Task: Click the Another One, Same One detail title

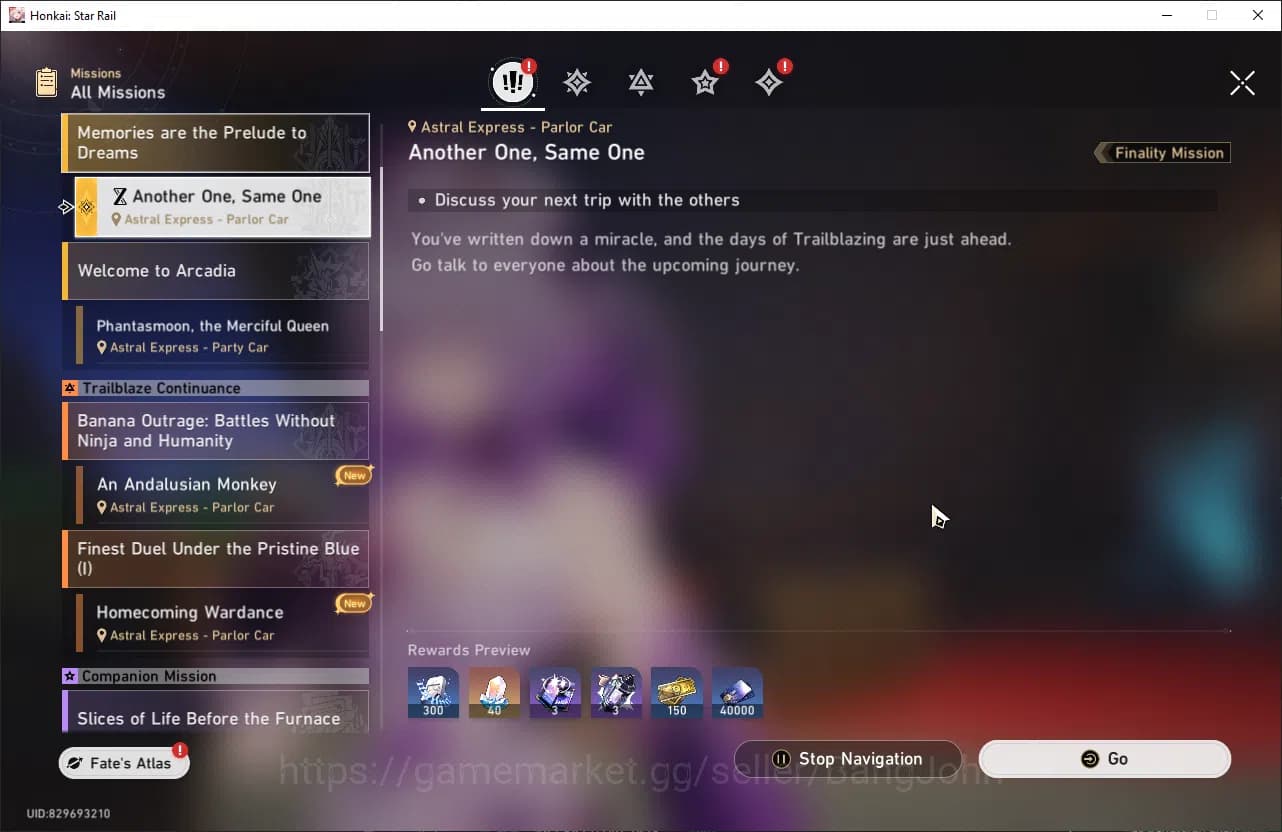Action: (x=526, y=153)
